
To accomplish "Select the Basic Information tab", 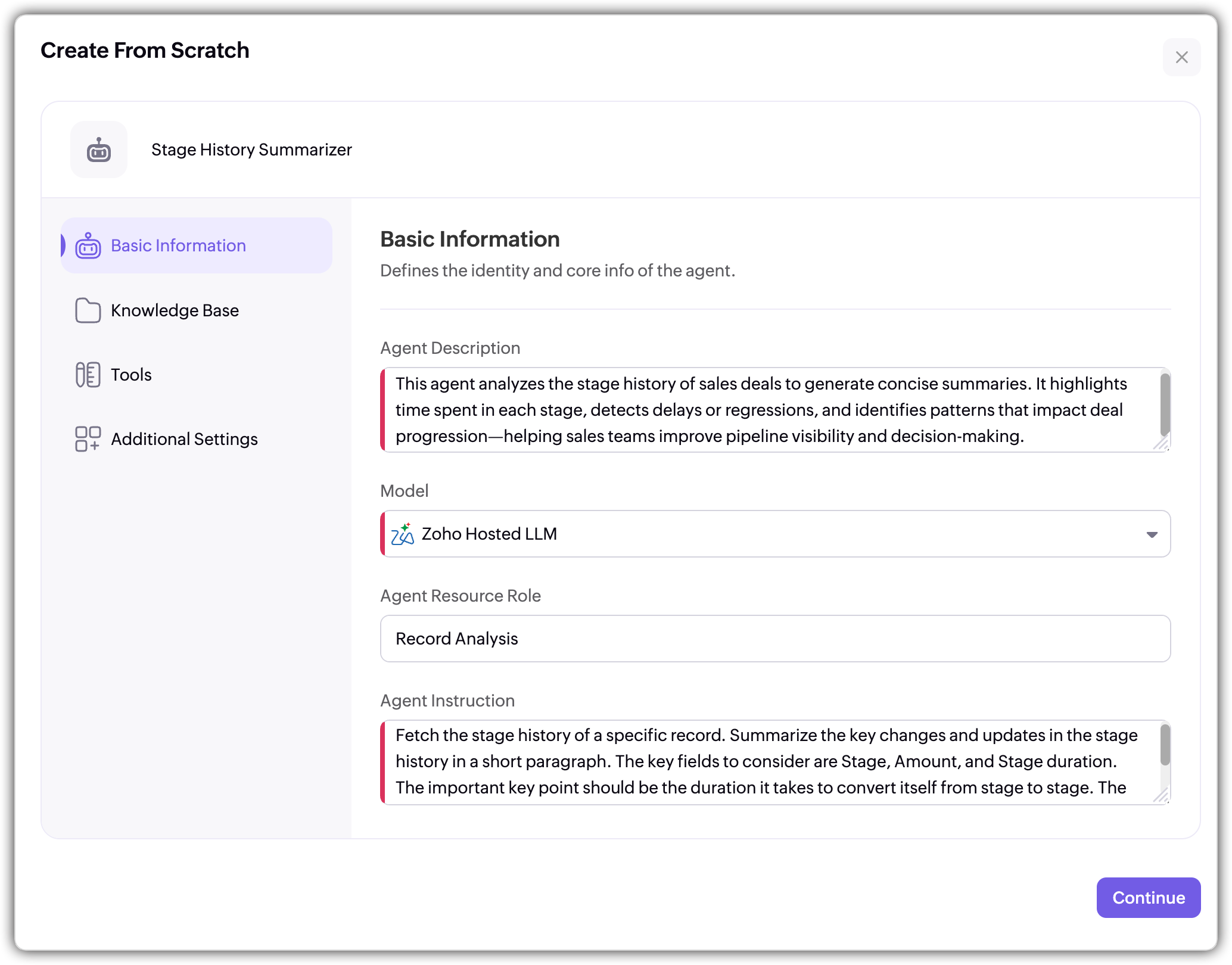I will (x=178, y=245).
